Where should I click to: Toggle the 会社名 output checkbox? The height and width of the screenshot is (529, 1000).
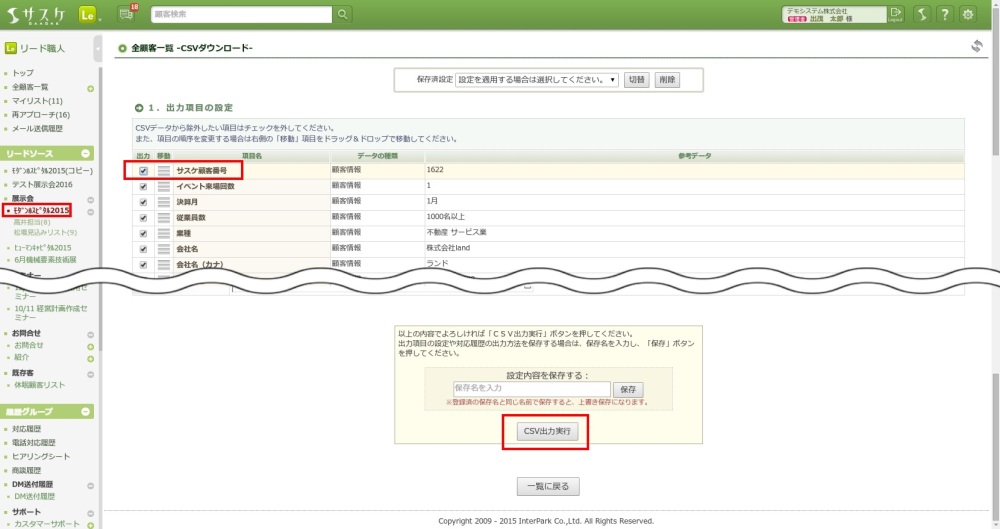[x=143, y=249]
